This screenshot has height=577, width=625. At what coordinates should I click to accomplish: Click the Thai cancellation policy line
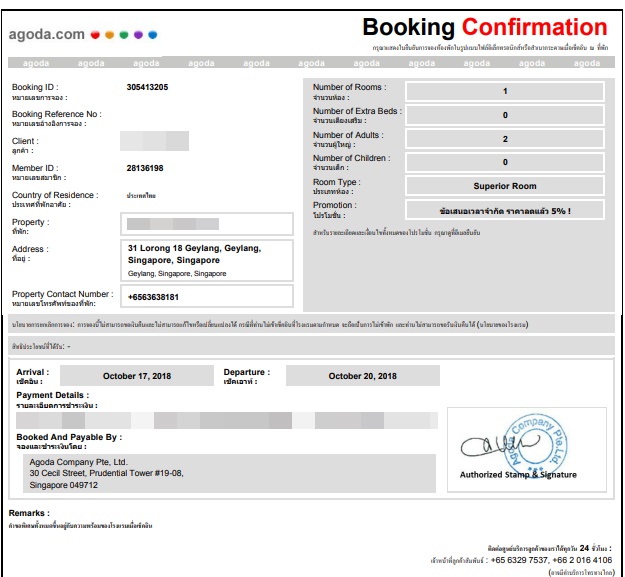coord(270,325)
